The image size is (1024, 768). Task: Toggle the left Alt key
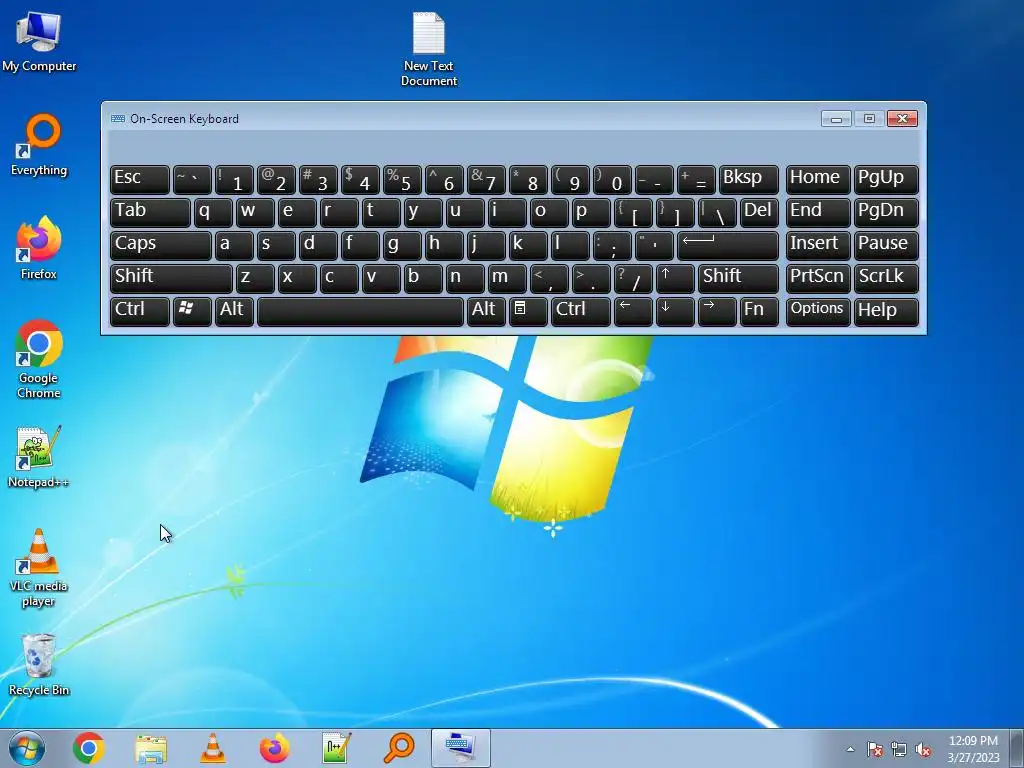click(234, 312)
